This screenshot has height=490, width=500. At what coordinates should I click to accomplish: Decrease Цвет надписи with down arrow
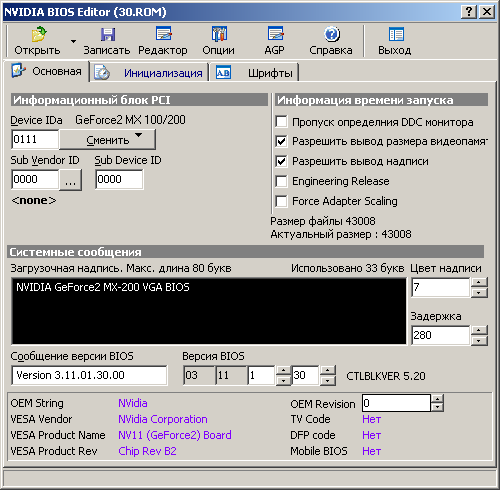click(x=479, y=292)
